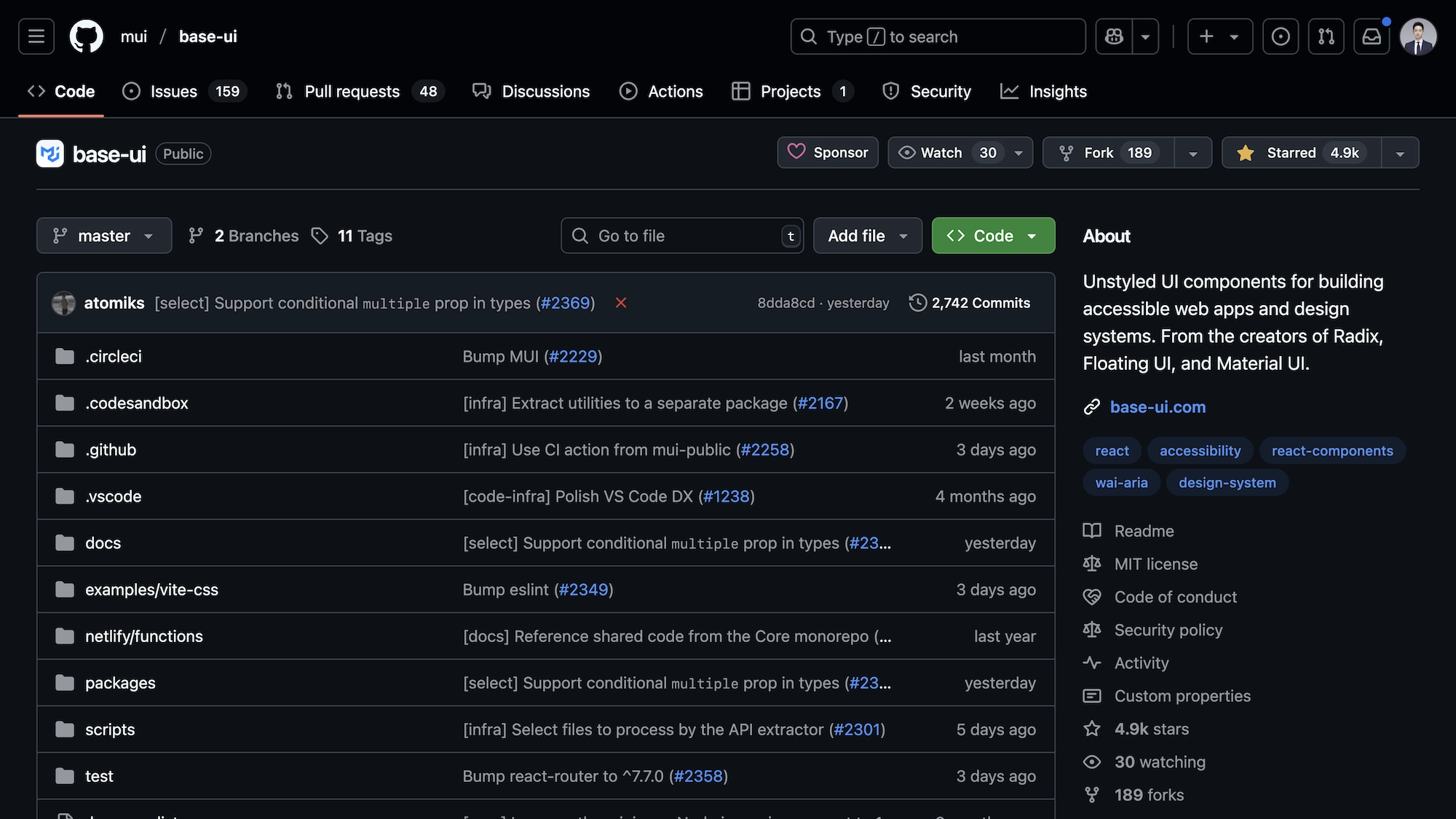Select the wai-aria topic tag
This screenshot has width=1456, height=819.
pos(1121,483)
